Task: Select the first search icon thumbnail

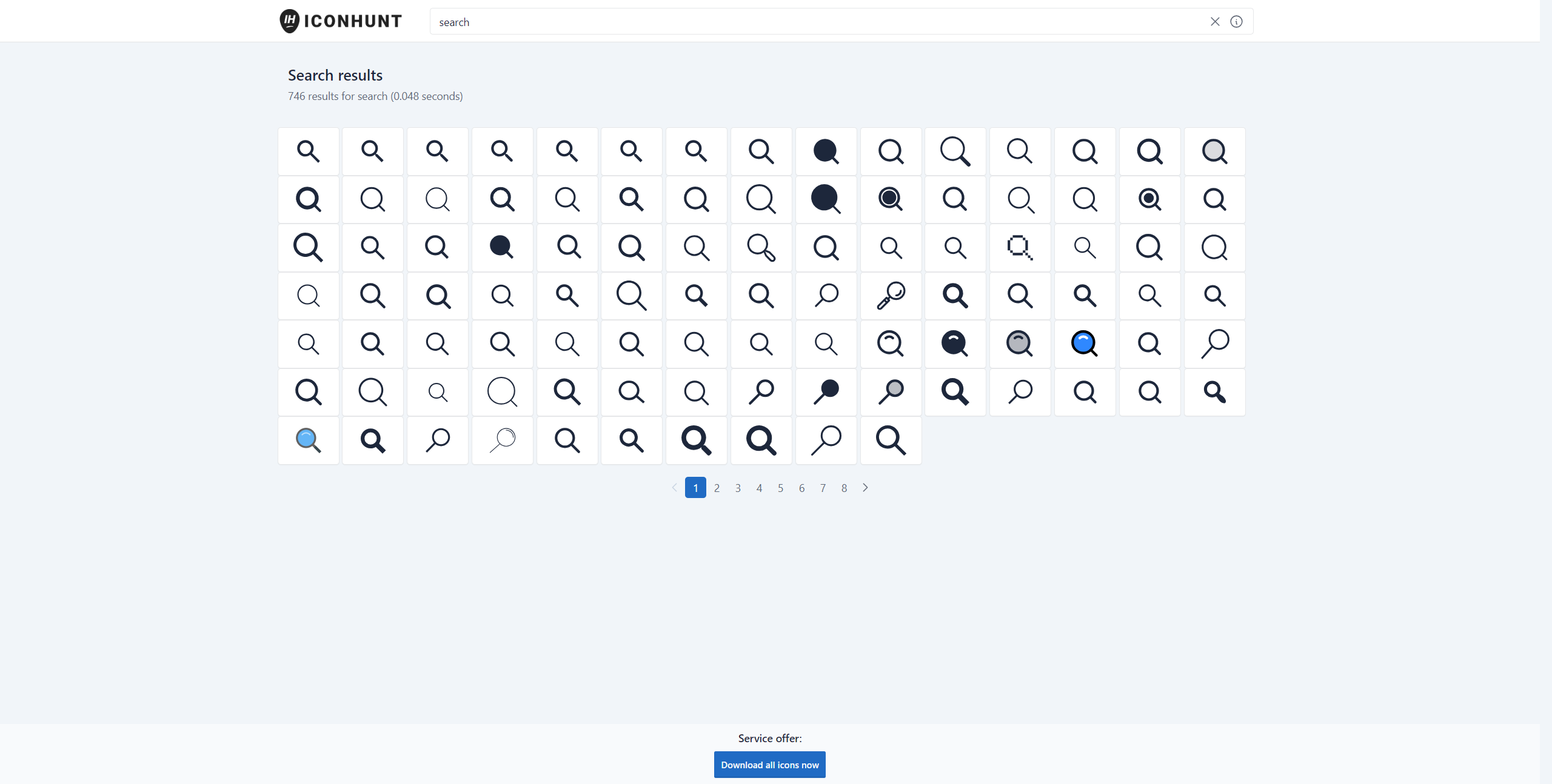Action: 308,151
